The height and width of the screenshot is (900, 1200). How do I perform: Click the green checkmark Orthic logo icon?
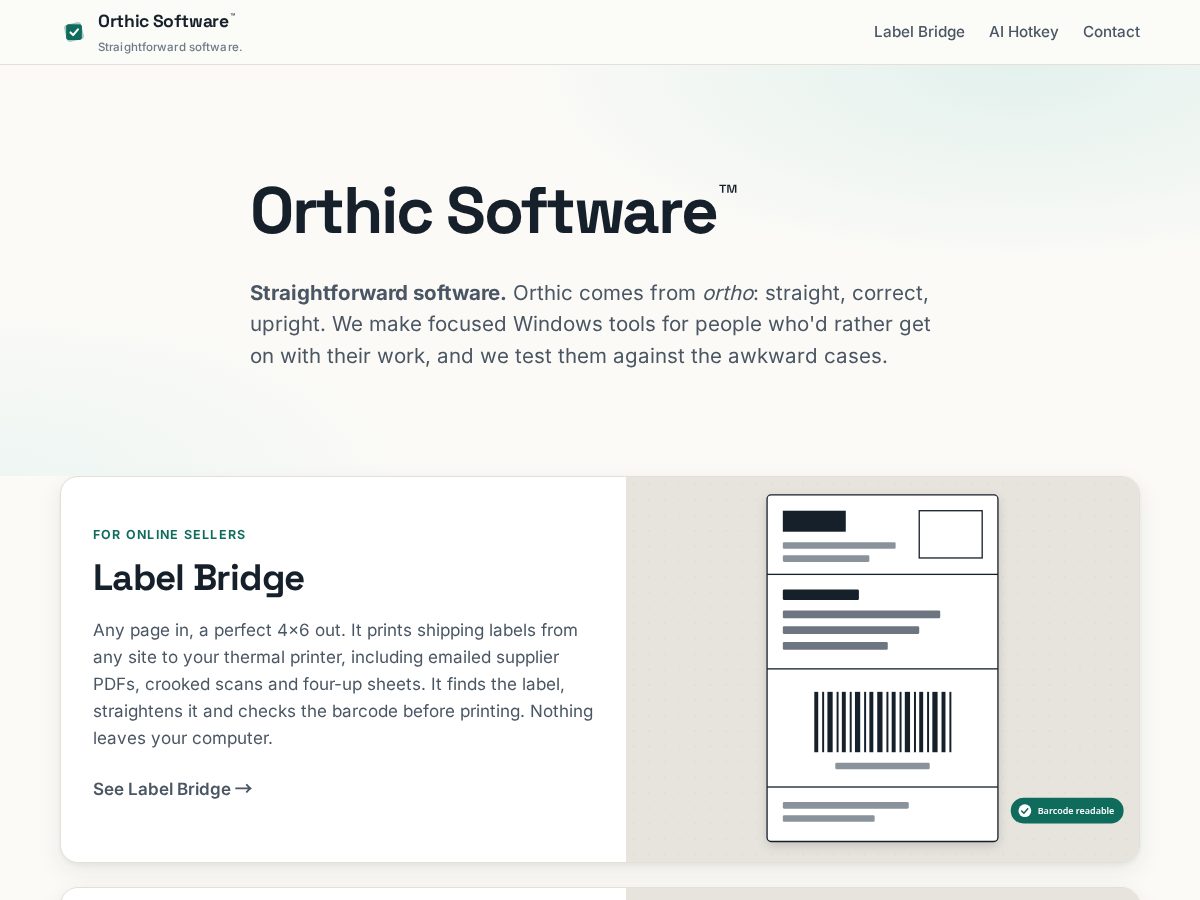click(74, 32)
